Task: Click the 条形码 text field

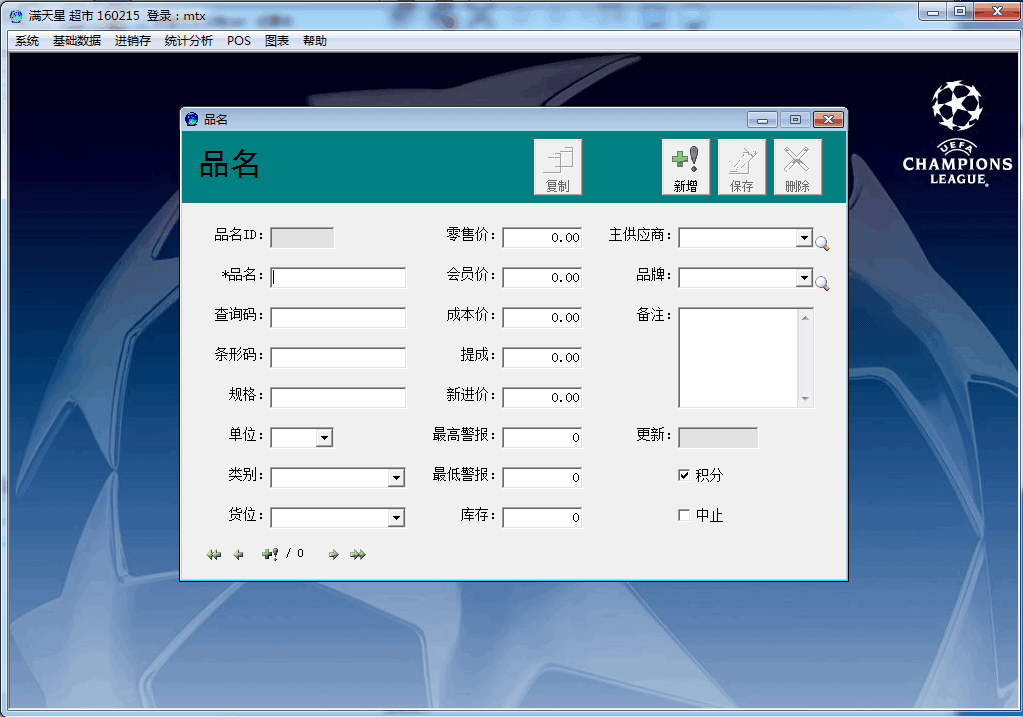Action: coord(338,357)
